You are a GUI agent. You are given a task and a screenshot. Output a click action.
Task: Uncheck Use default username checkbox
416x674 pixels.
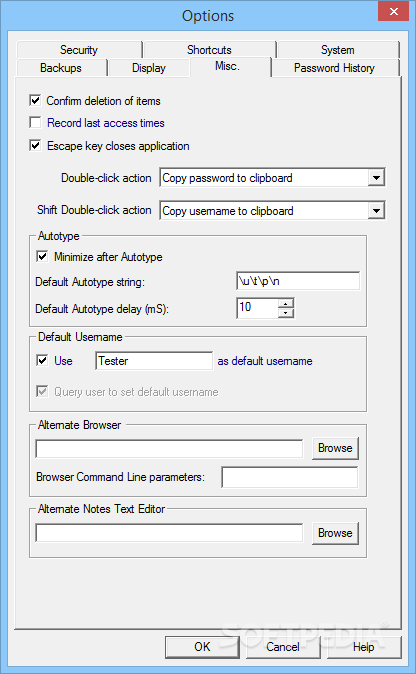click(x=42, y=360)
